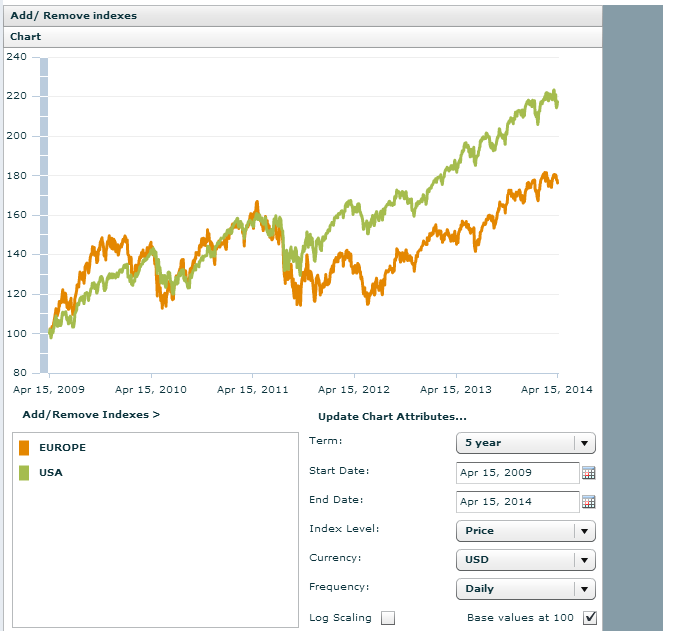Click the Currency: field label

coord(335,558)
